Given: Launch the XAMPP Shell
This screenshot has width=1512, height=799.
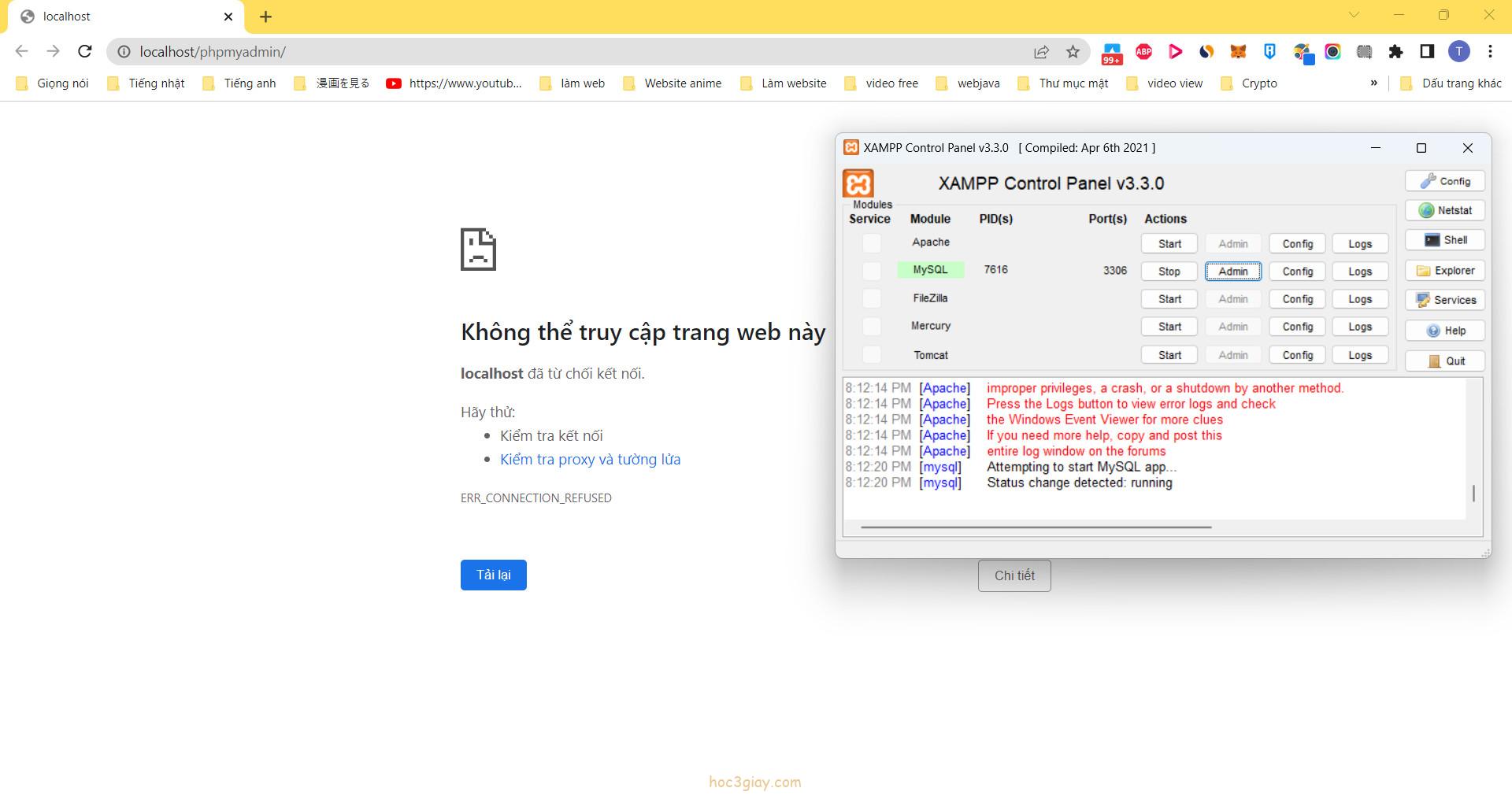Looking at the screenshot, I should [x=1445, y=240].
